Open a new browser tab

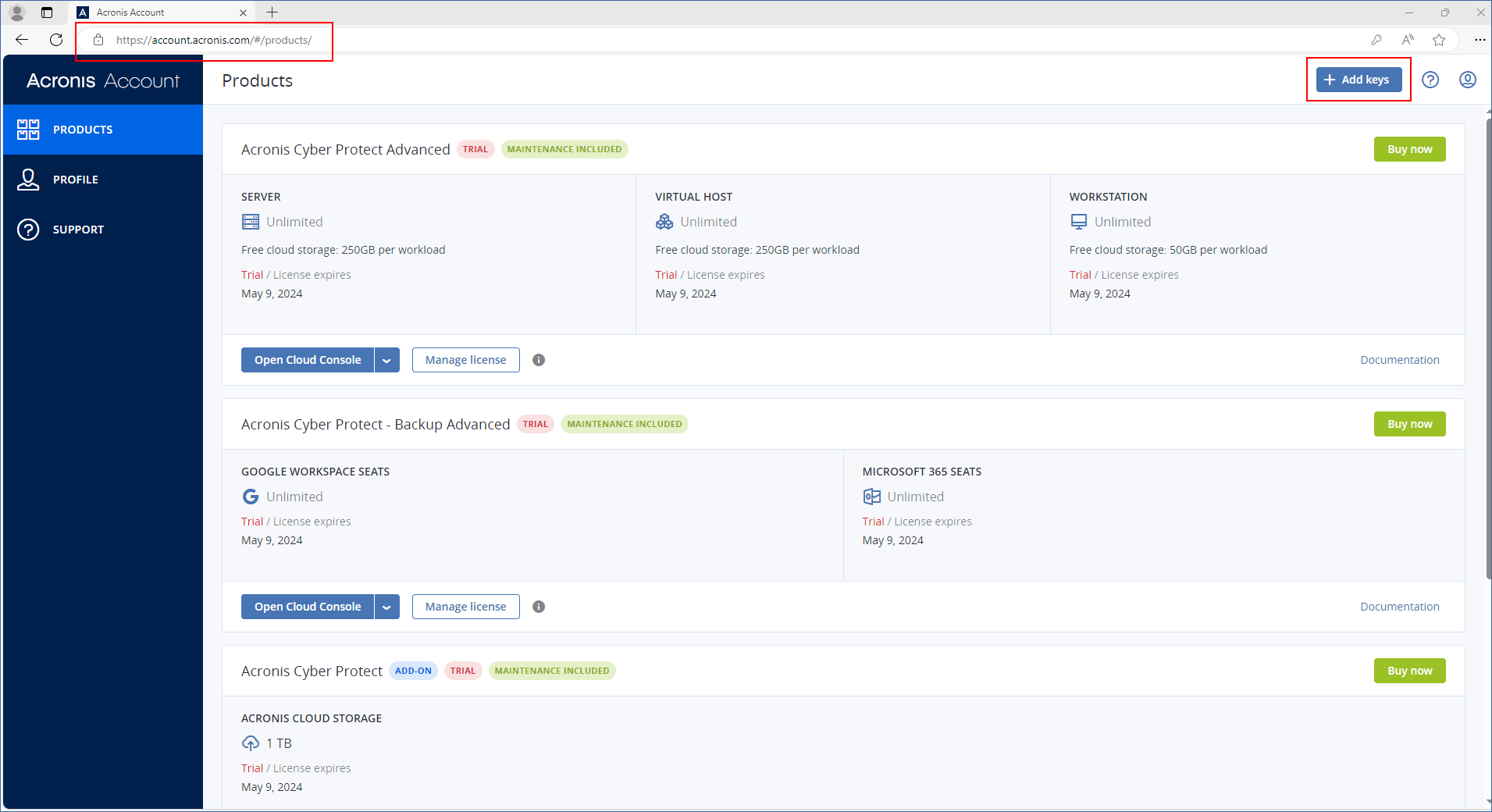pos(272,12)
